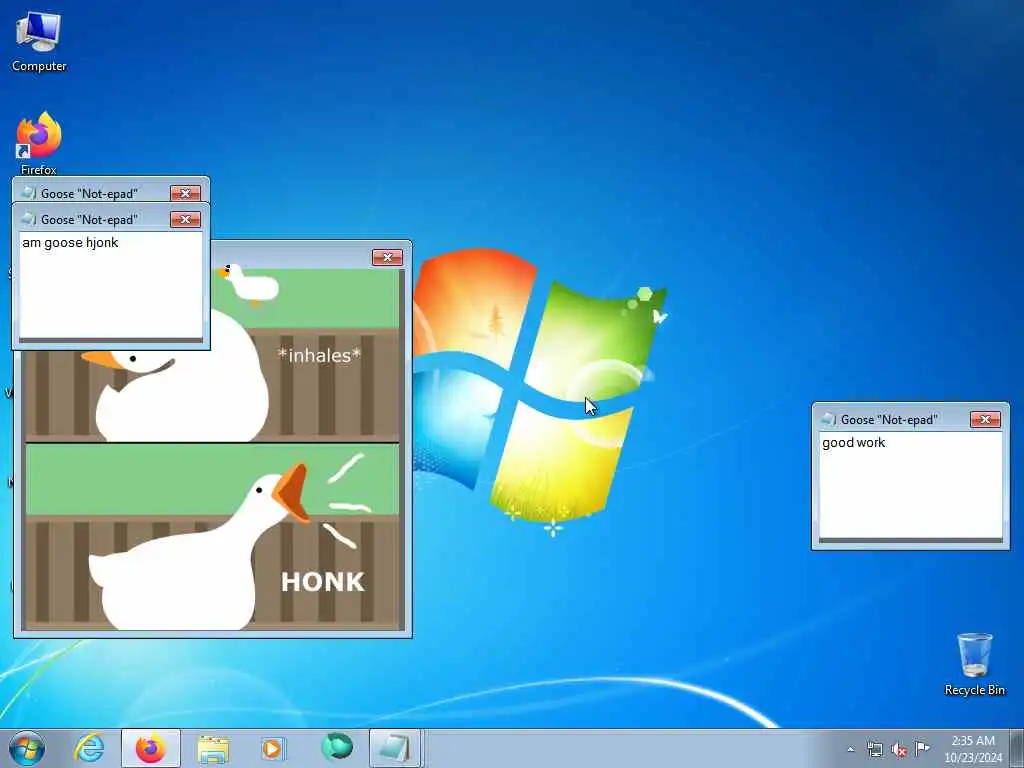Select the Firefox desktop shortcut

pos(39,144)
